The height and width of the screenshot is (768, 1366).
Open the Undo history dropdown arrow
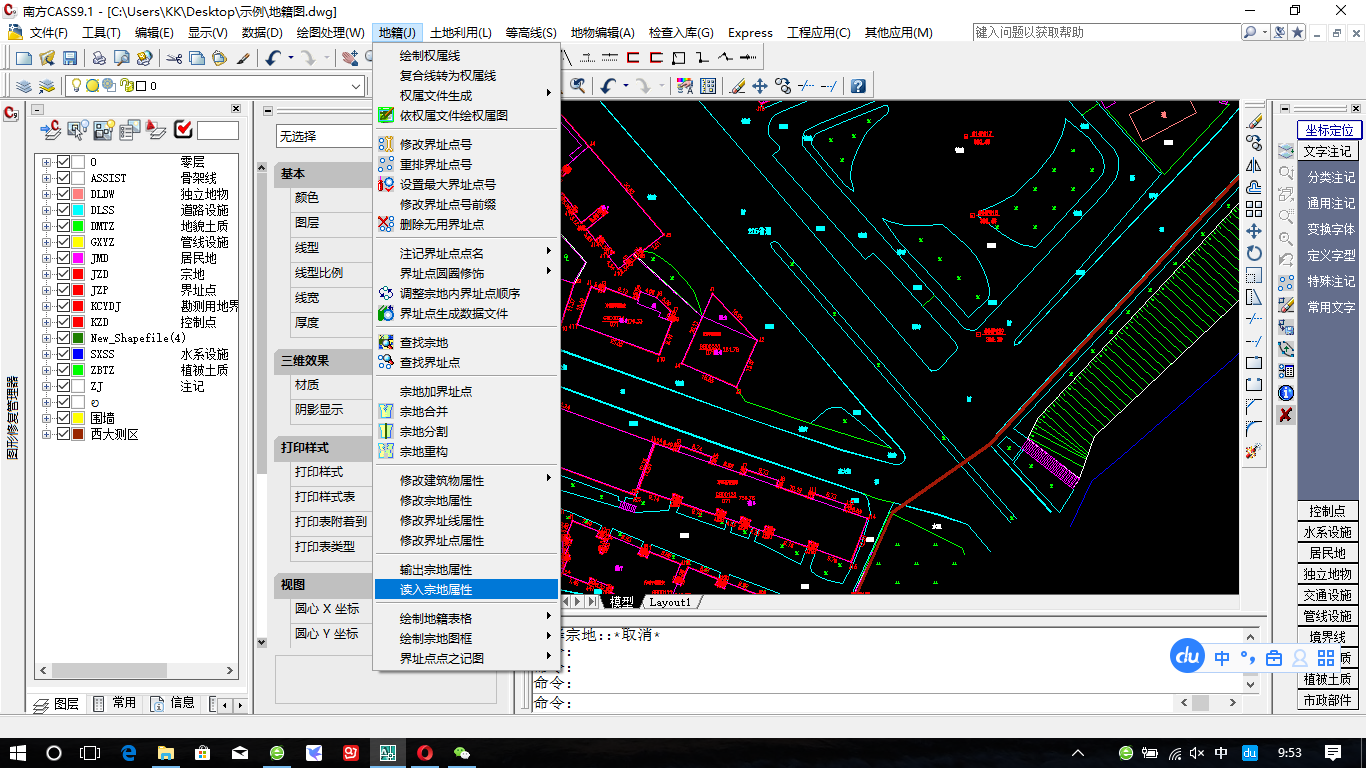click(x=626, y=85)
